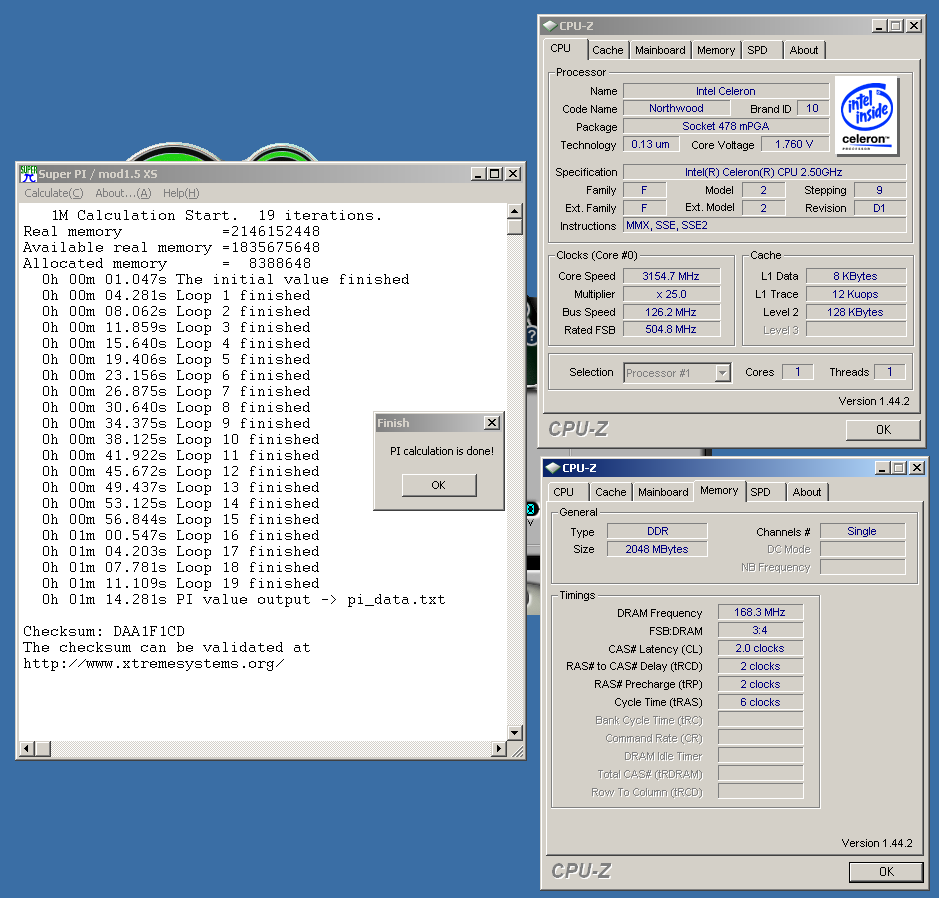The image size is (939, 898).
Task: Click the xtremesystems.org URL text
Action: pos(154,664)
